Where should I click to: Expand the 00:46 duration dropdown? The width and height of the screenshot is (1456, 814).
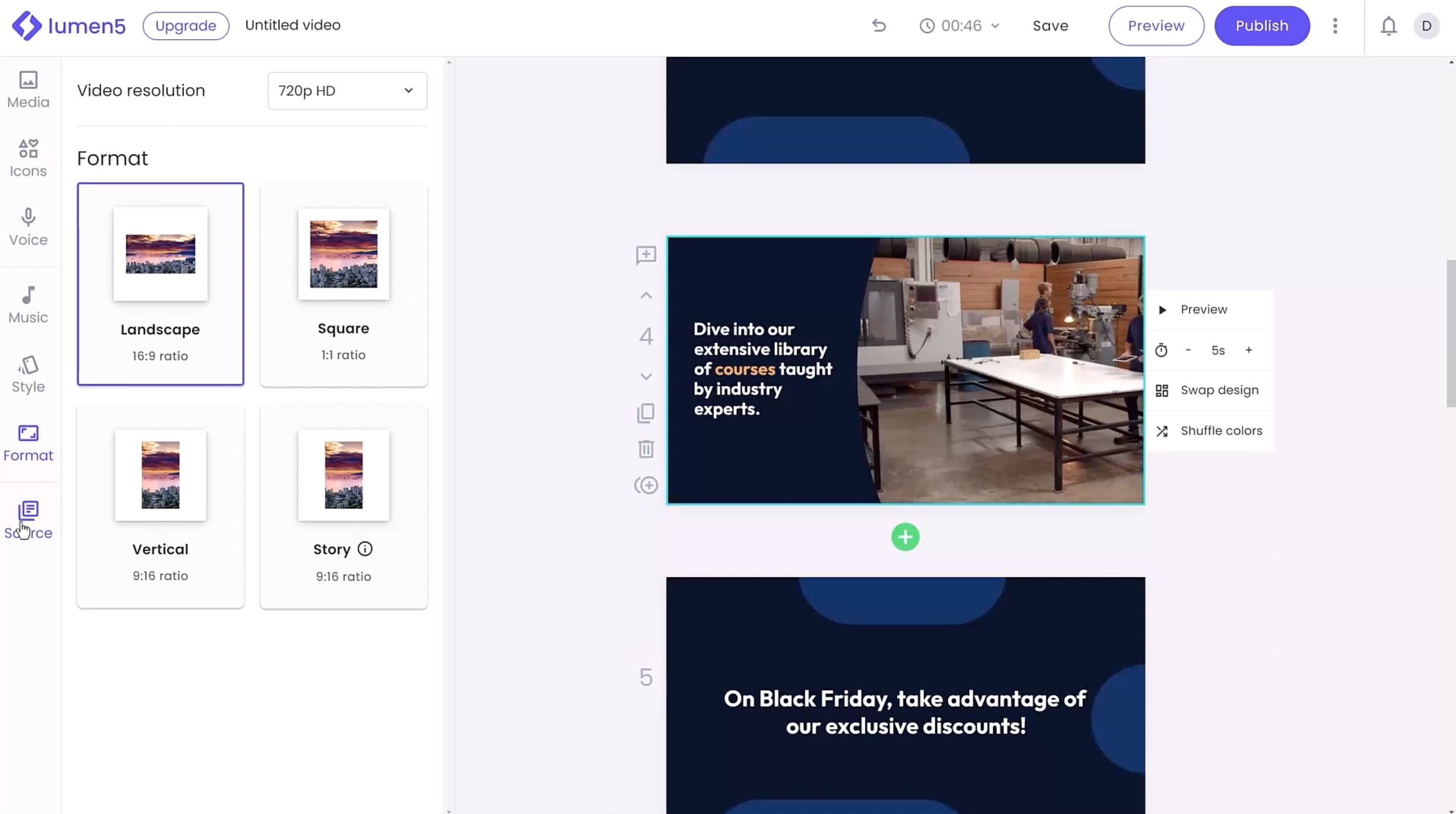[960, 26]
